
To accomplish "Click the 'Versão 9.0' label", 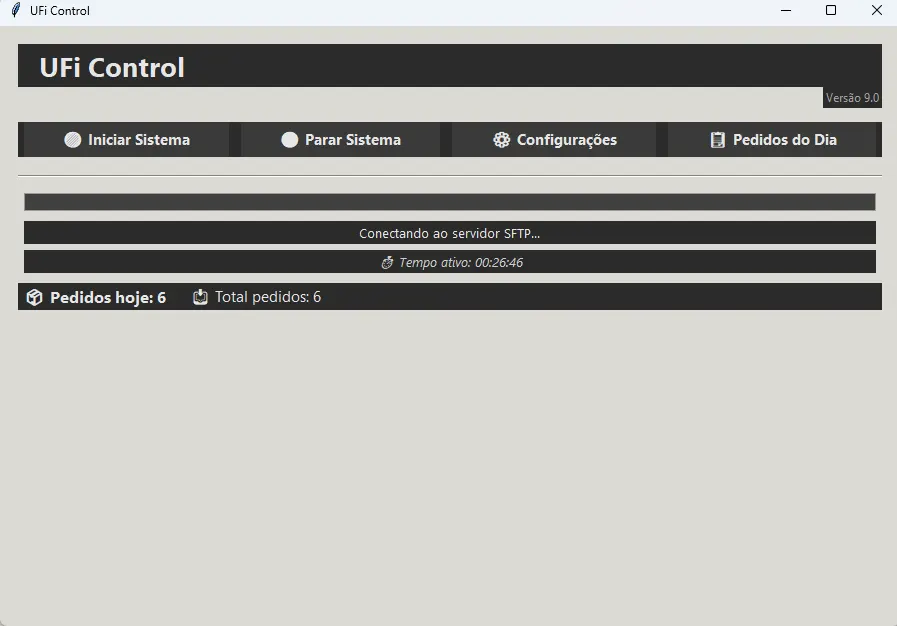I will [x=852, y=97].
